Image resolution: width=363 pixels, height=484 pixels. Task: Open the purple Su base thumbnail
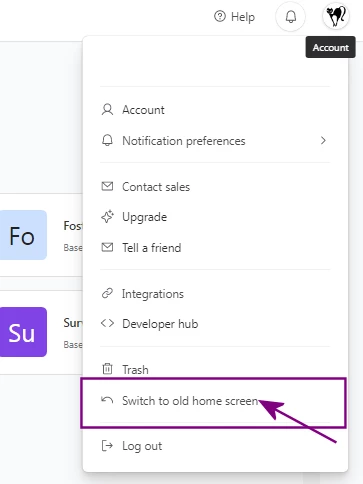point(23,332)
